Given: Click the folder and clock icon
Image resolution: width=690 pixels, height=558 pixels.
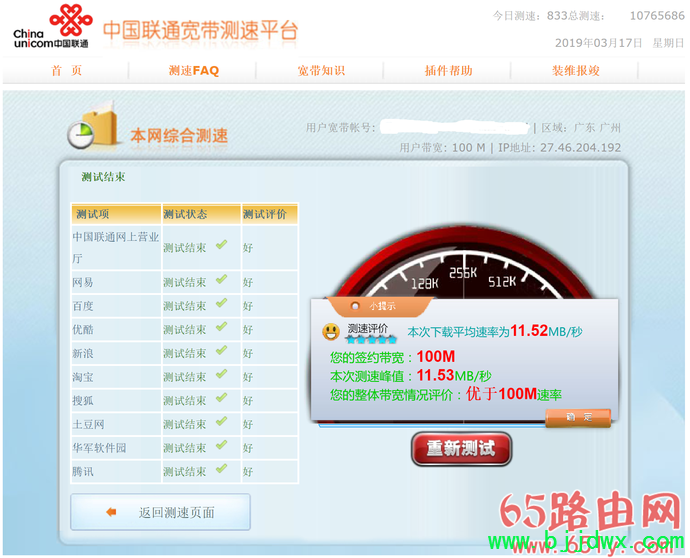Looking at the screenshot, I should (x=94, y=125).
